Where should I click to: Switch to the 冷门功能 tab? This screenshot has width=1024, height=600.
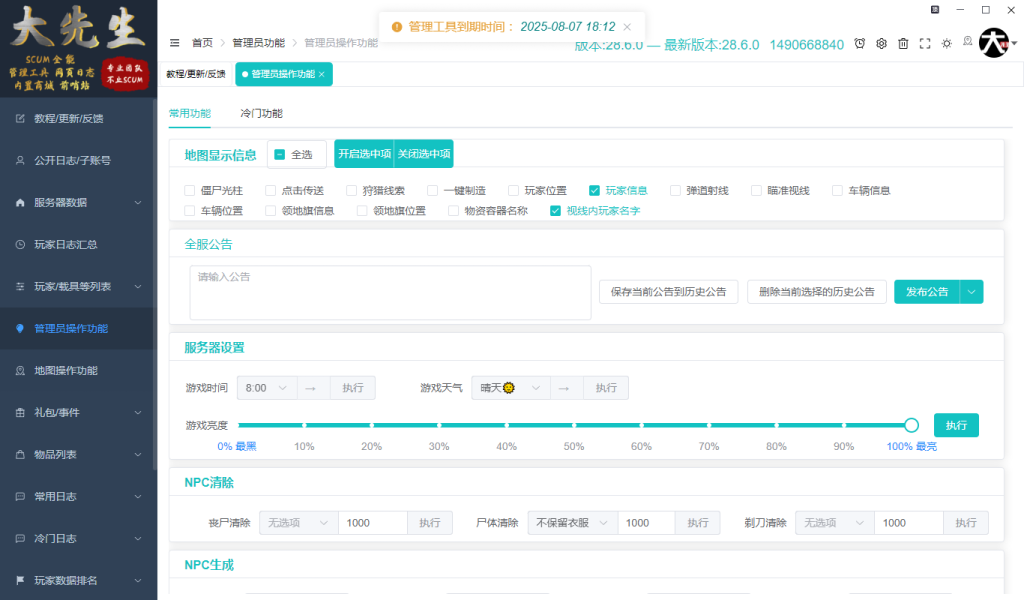click(x=261, y=113)
